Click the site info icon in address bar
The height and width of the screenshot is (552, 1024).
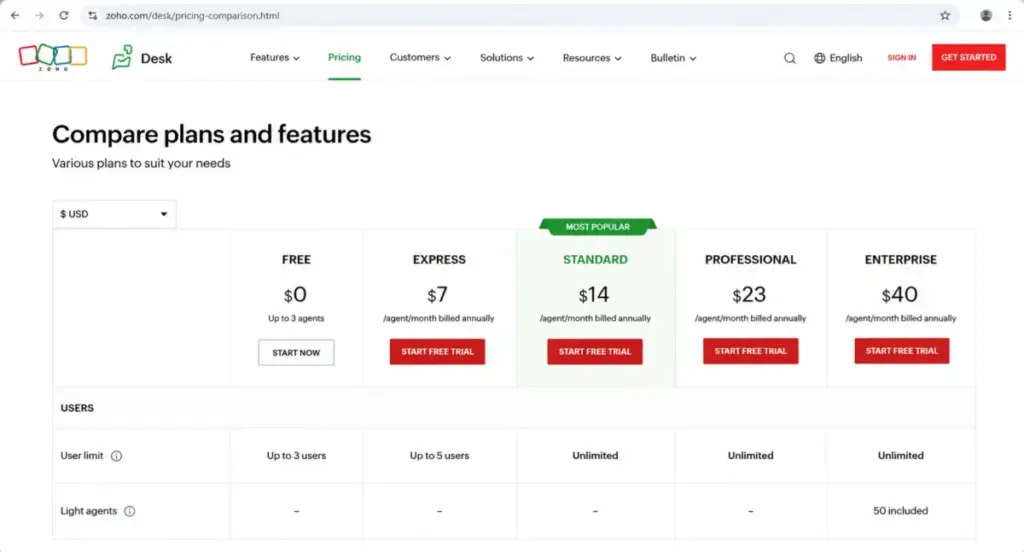coord(93,15)
